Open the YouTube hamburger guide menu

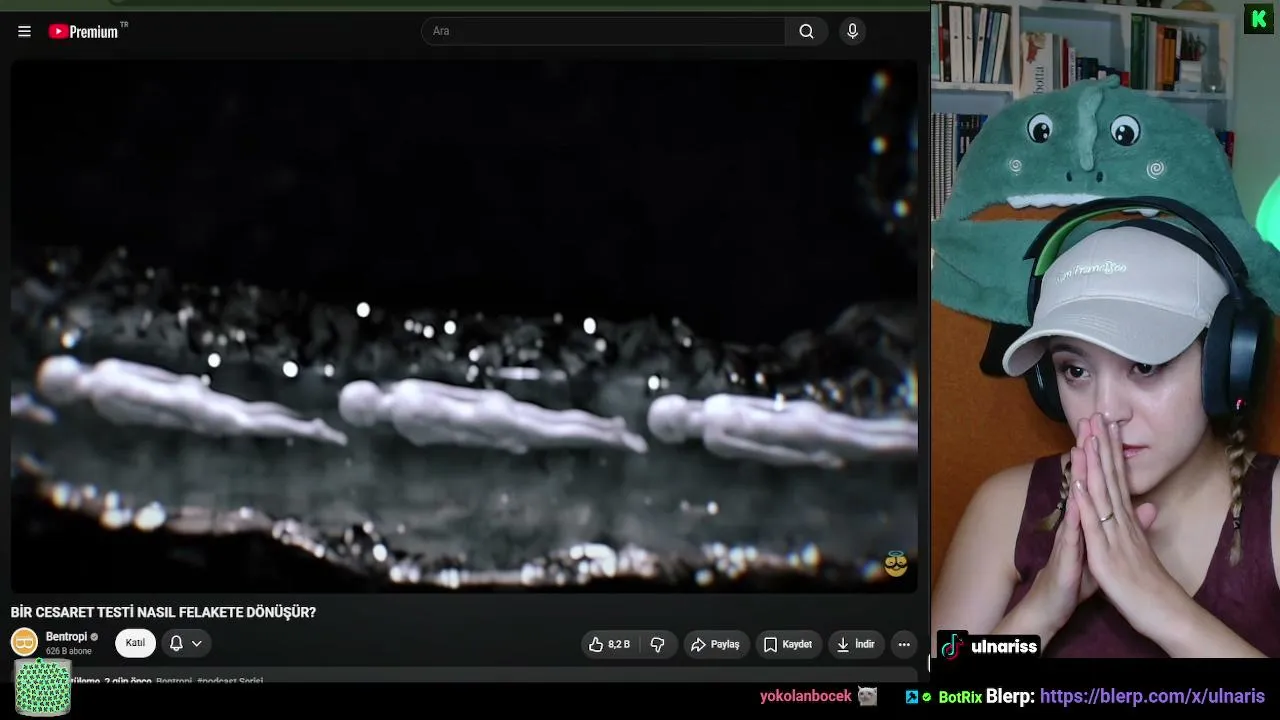[24, 31]
